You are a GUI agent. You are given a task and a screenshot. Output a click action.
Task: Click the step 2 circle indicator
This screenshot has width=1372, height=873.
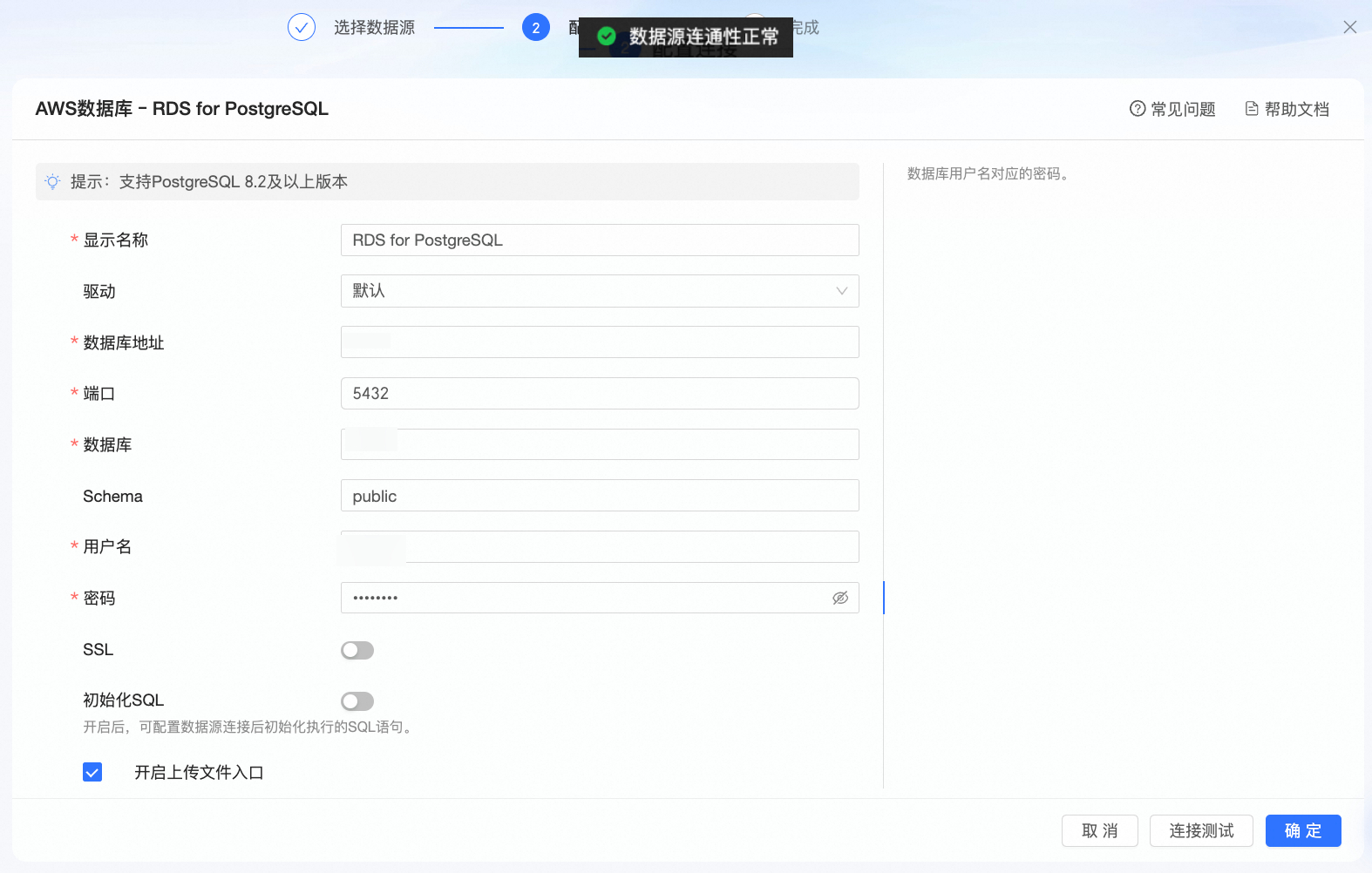pyautogui.click(x=536, y=28)
